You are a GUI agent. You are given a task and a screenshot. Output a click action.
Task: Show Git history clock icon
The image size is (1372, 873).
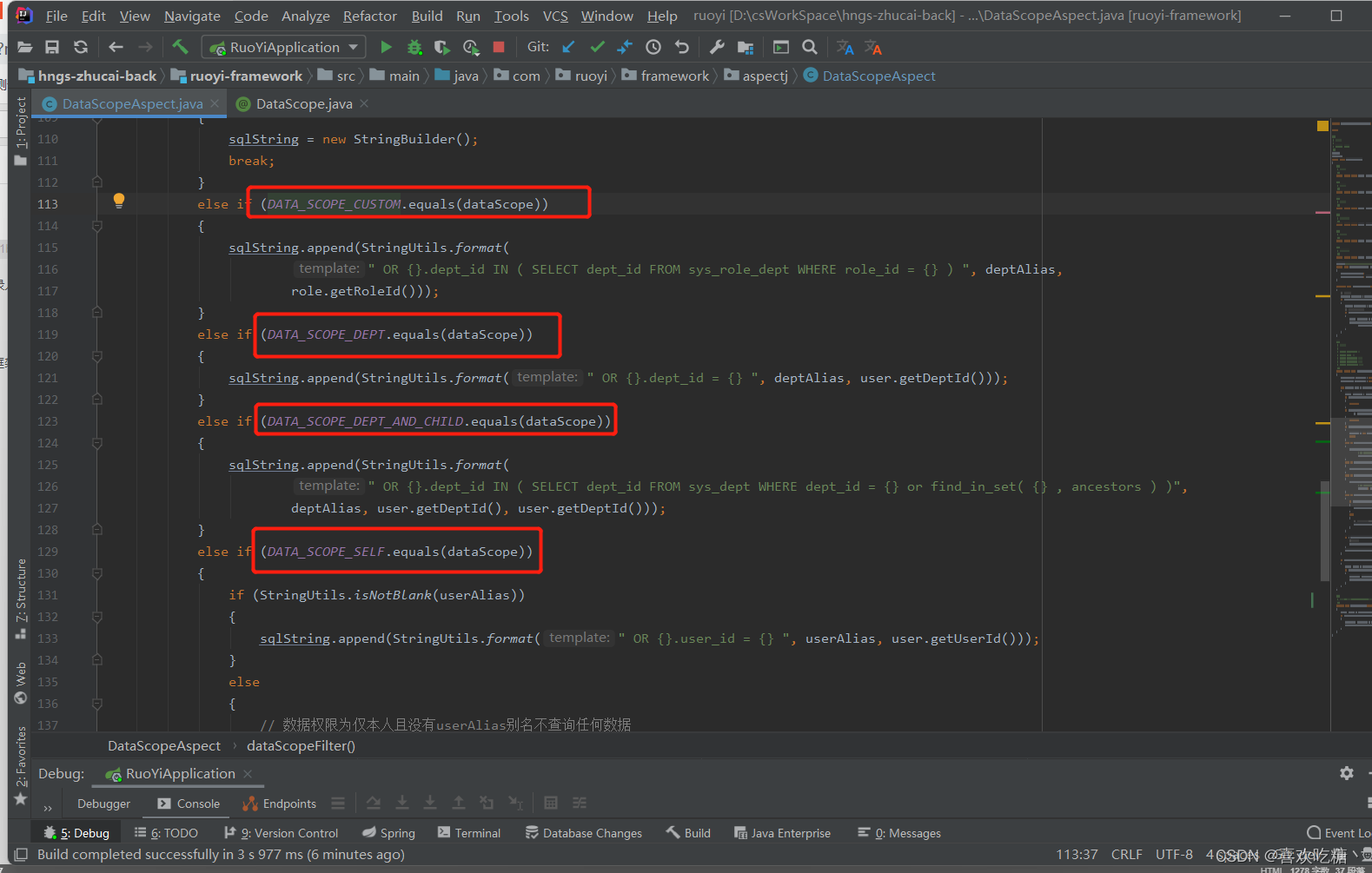tap(653, 47)
